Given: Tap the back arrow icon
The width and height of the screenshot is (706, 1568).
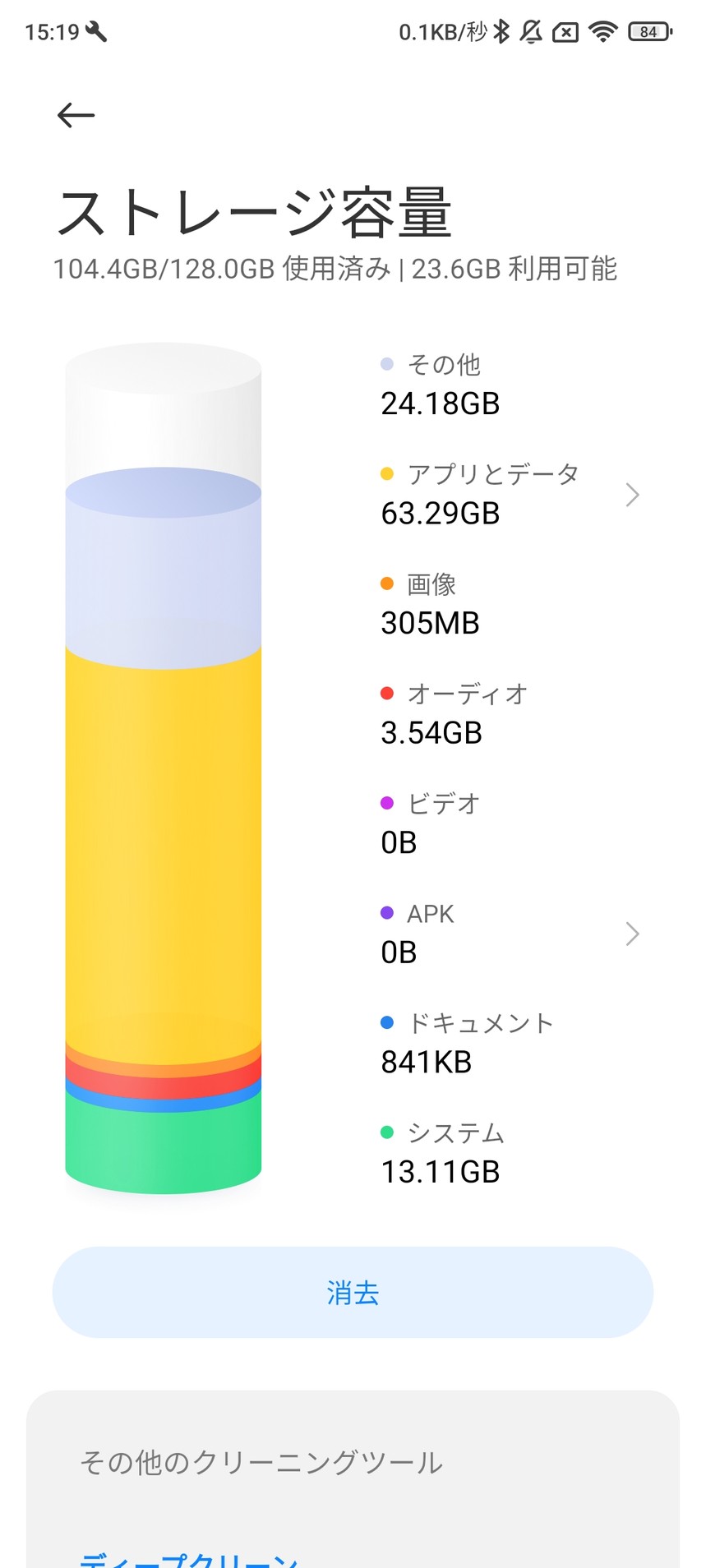Looking at the screenshot, I should coord(76,115).
